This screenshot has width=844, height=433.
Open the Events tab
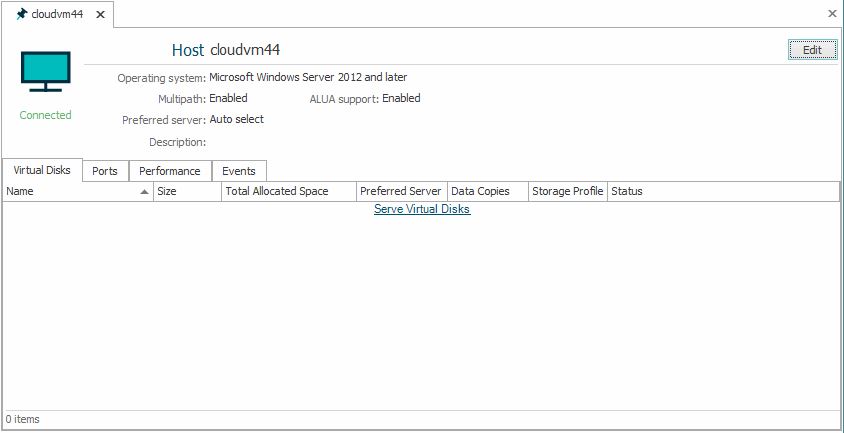click(239, 171)
